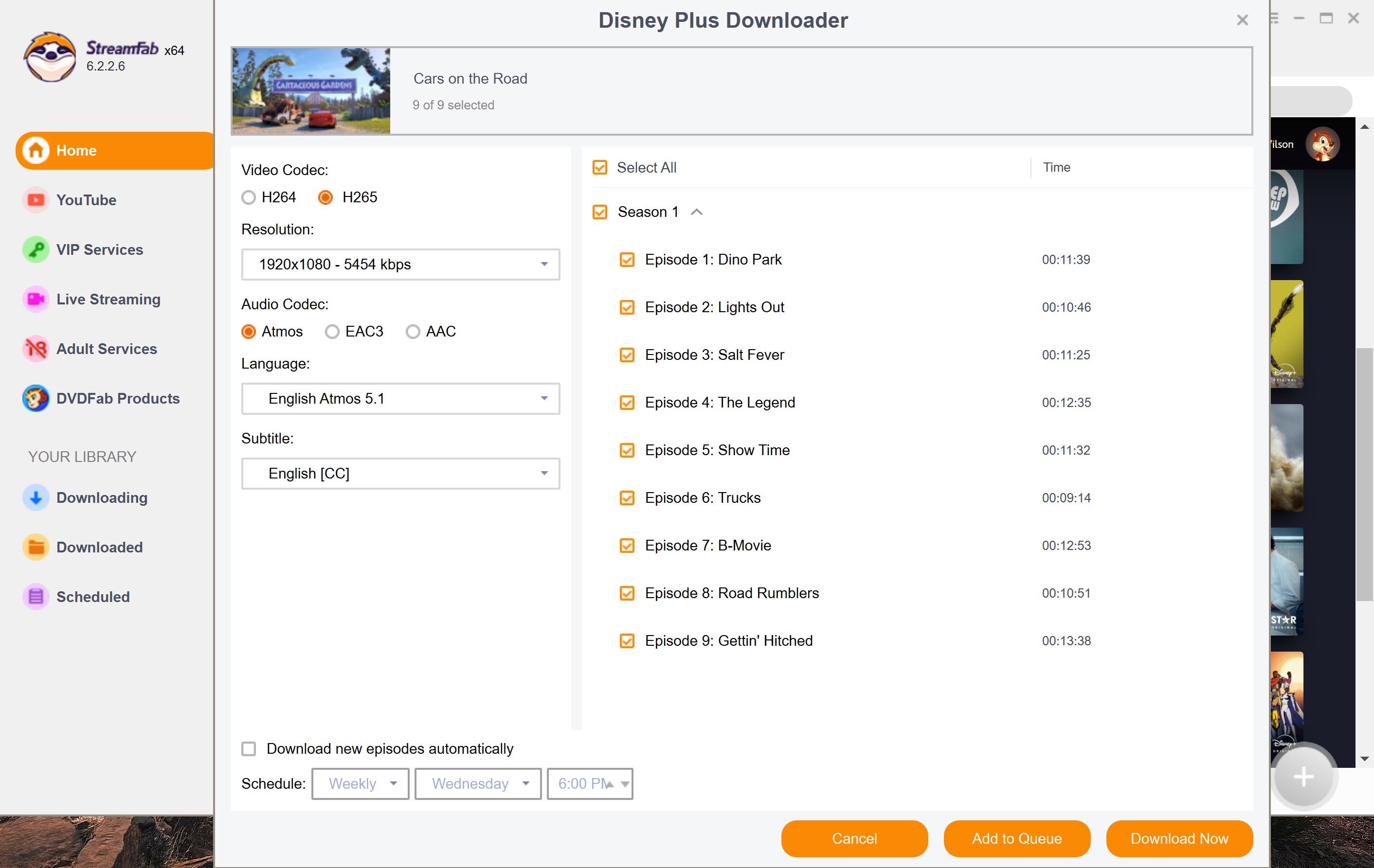Open the Downloaded library page
This screenshot has width=1374, height=868.
99,548
